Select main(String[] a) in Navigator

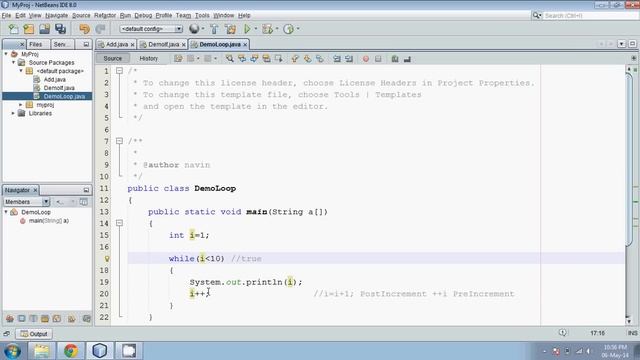[49, 221]
